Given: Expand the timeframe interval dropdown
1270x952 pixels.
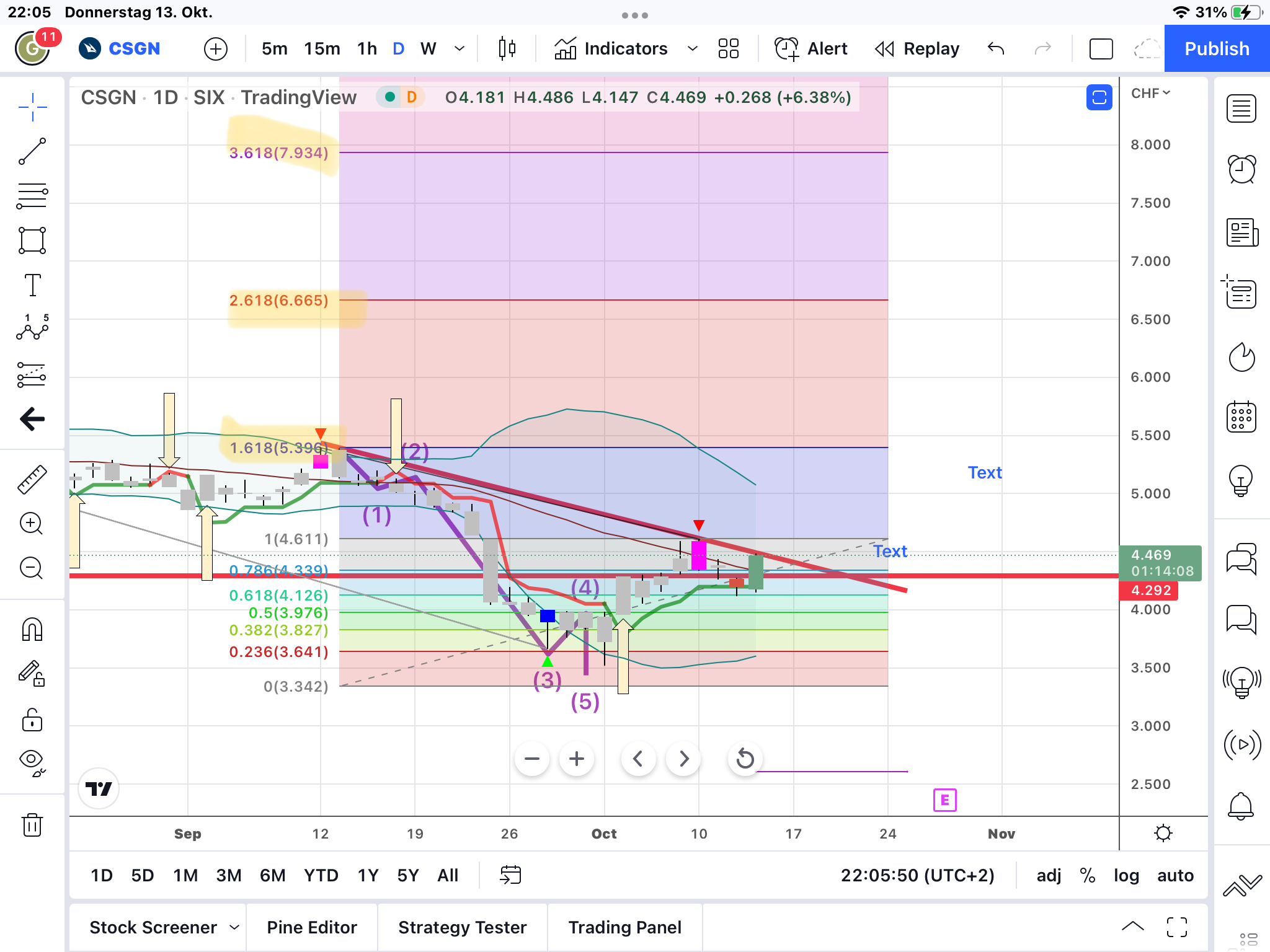Looking at the screenshot, I should pos(460,48).
